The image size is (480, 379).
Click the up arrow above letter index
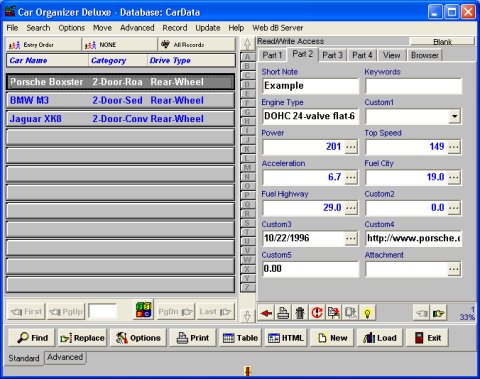click(247, 44)
